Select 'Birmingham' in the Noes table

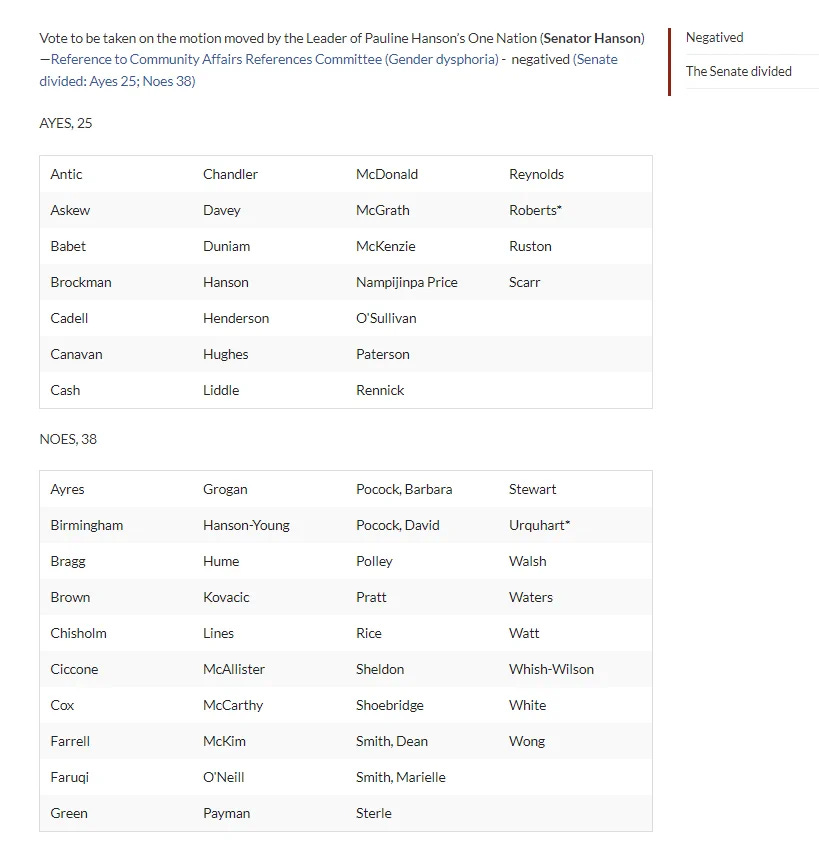[x=87, y=526]
